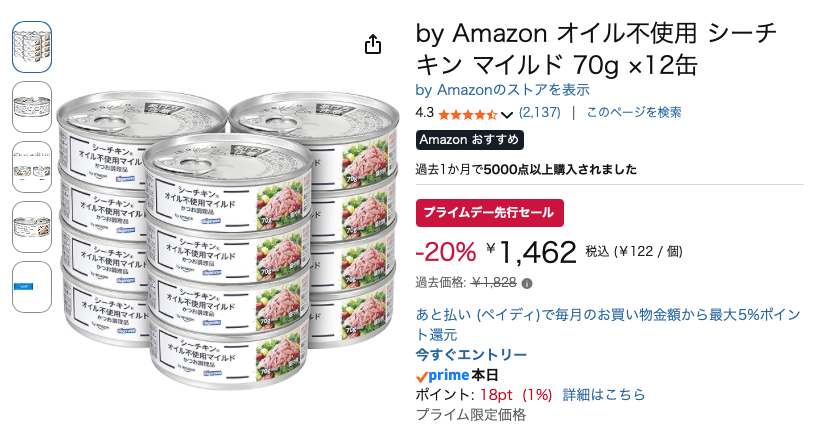Viewport: 813px width, 427px height.
Task: Select the third thumbnail comparing cans
Action: click(x=32, y=167)
